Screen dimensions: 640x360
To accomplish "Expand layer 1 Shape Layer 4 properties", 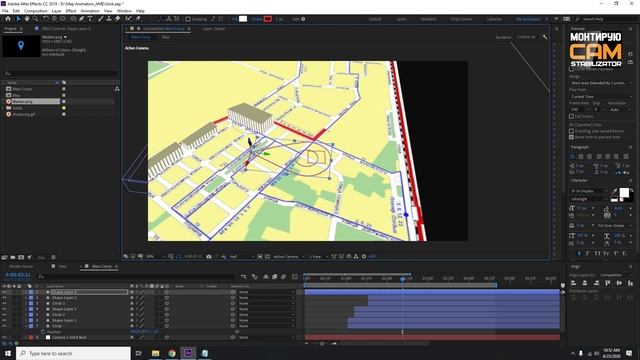I will [x=26, y=292].
